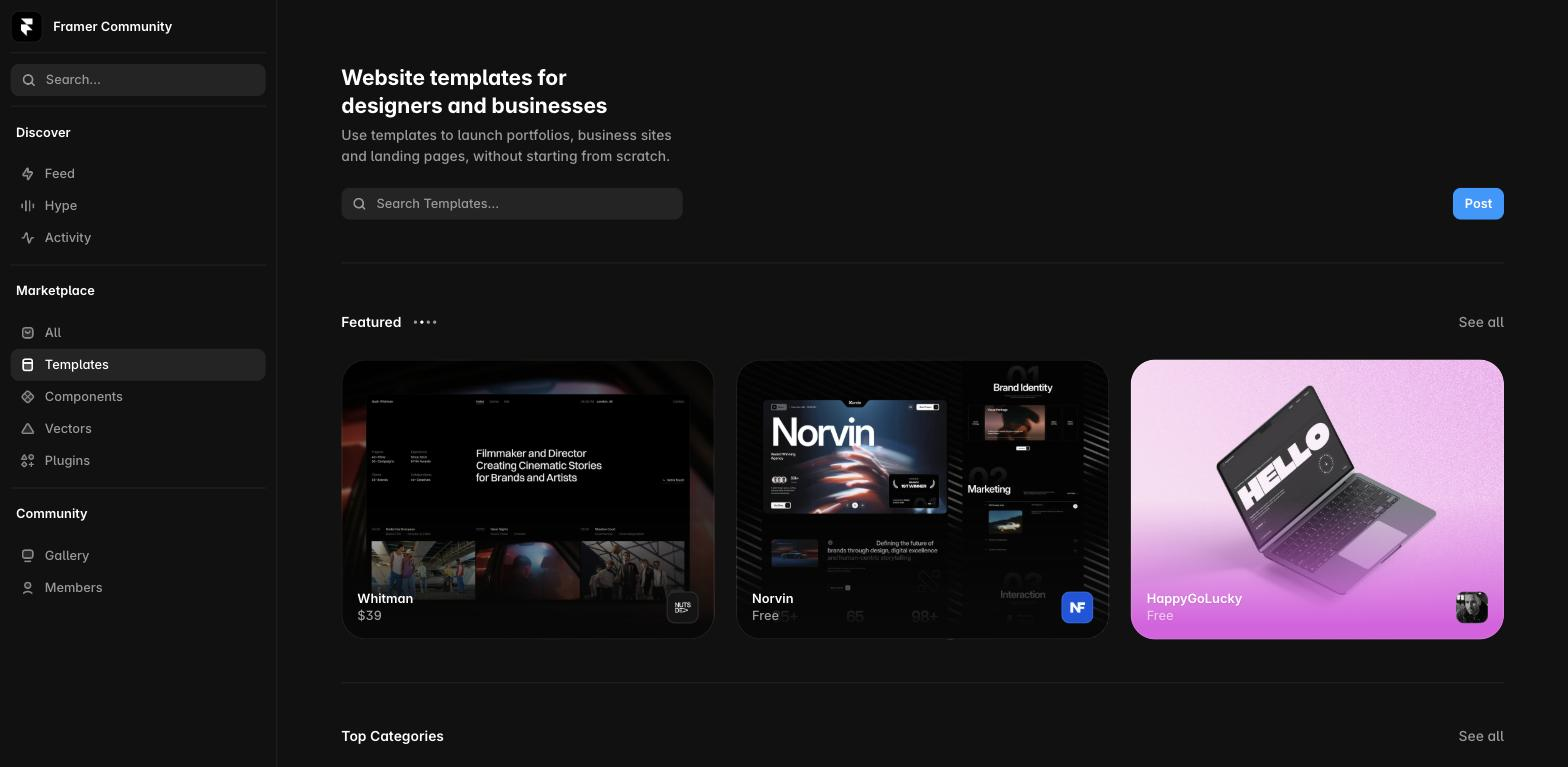Click the Discover section heading

pos(43,133)
